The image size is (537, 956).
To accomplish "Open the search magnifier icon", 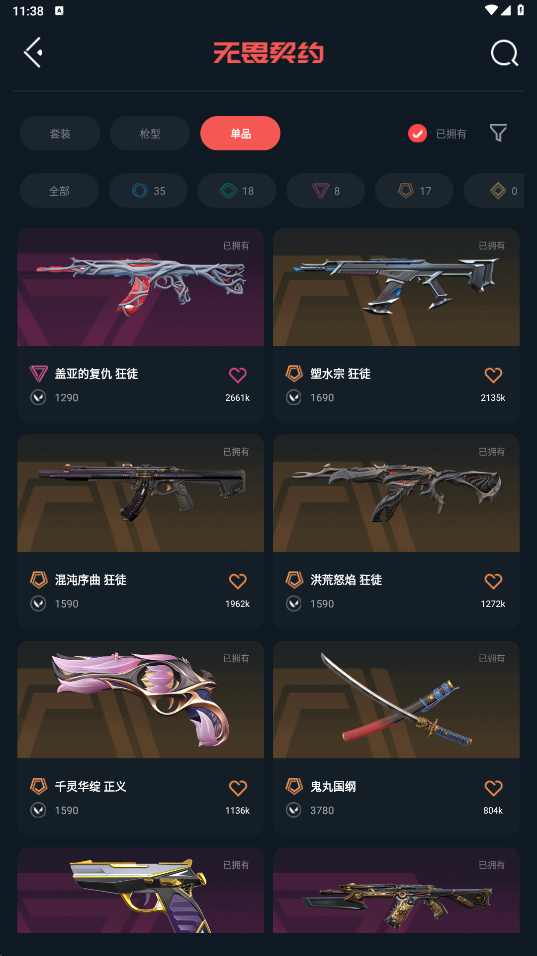I will [x=505, y=53].
